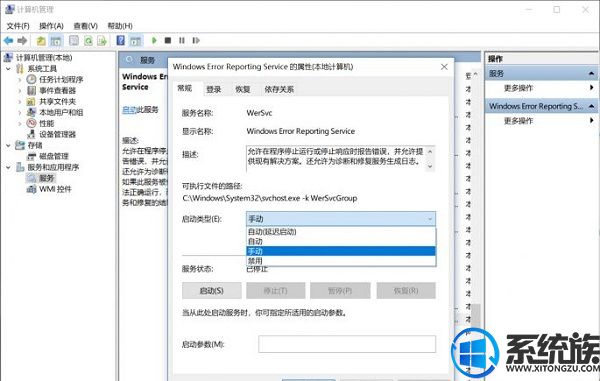600x381 pixels.
Task: Switch to the 恢复 tab
Action: click(243, 90)
